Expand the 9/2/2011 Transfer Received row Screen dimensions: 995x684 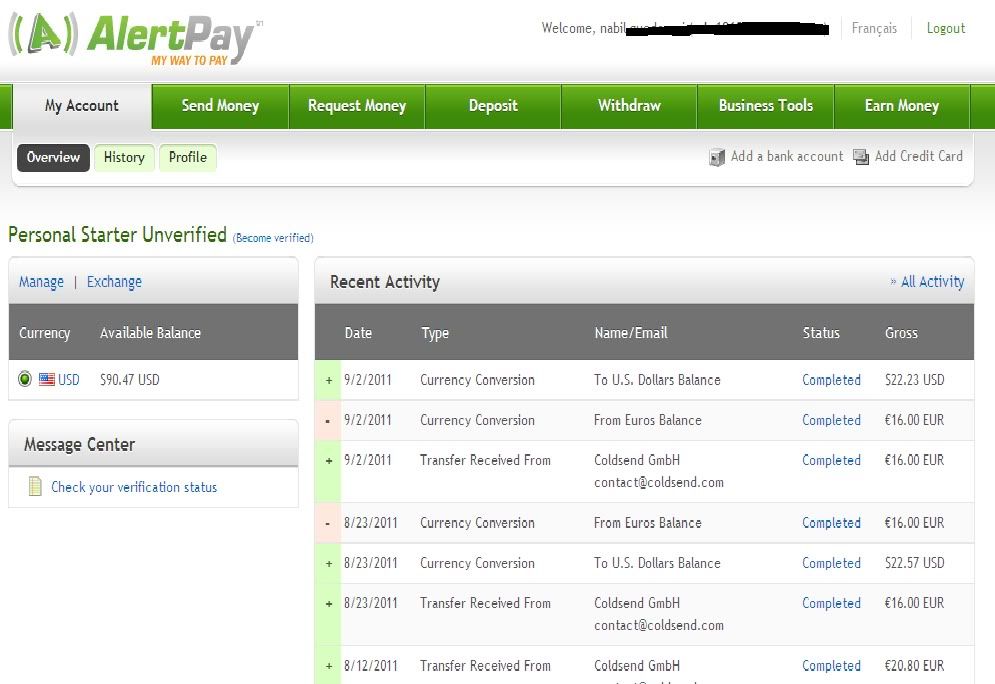click(x=329, y=461)
